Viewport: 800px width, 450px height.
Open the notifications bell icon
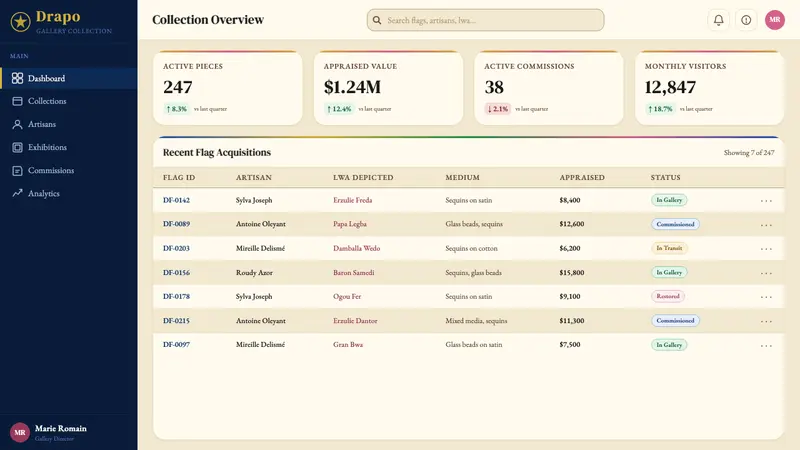tap(718, 20)
